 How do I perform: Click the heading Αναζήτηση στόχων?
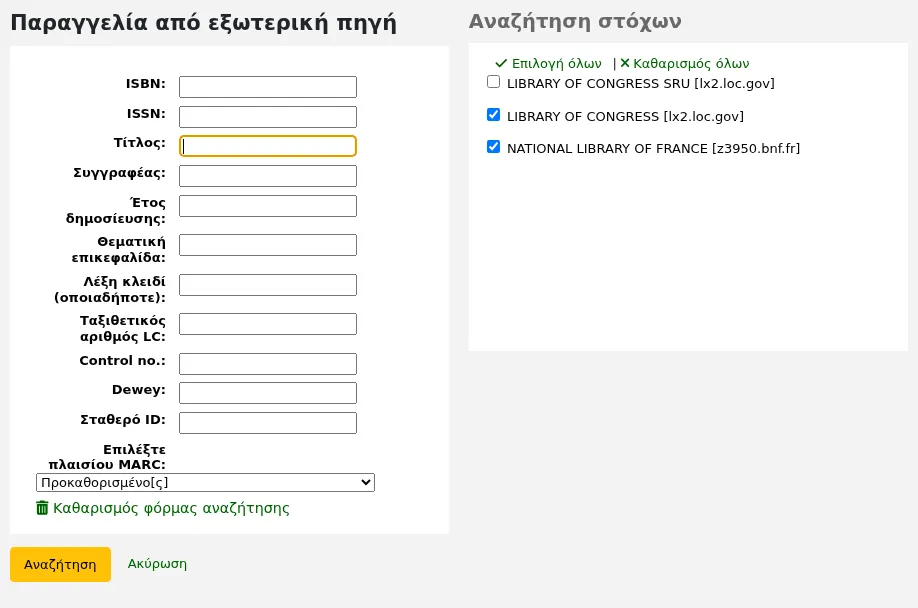click(575, 21)
